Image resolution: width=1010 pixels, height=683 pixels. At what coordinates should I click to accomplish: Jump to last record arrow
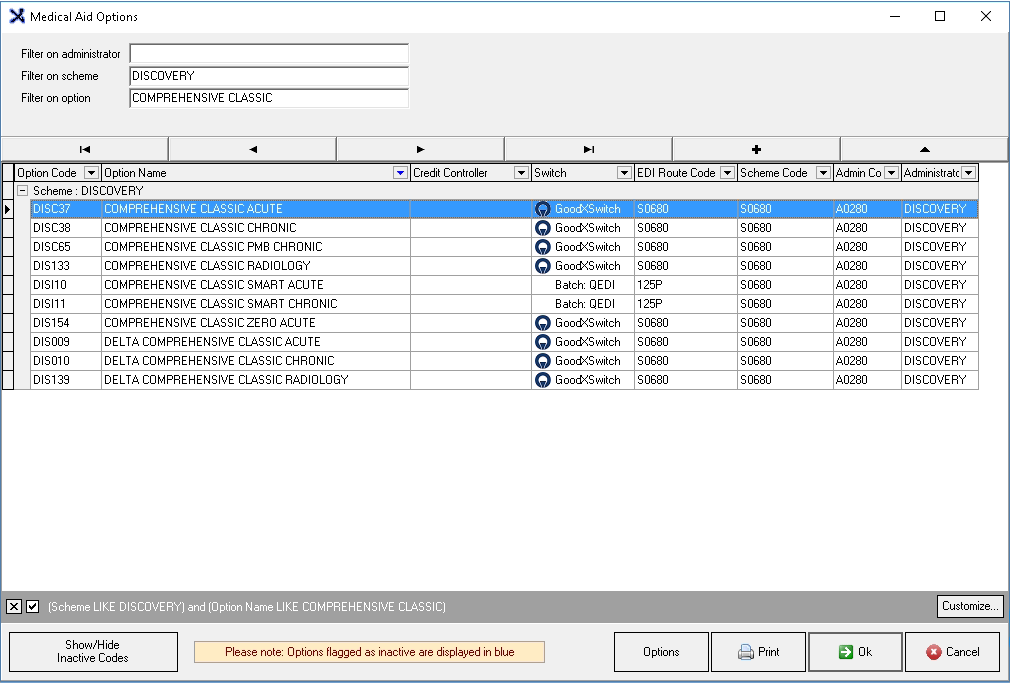coord(588,149)
